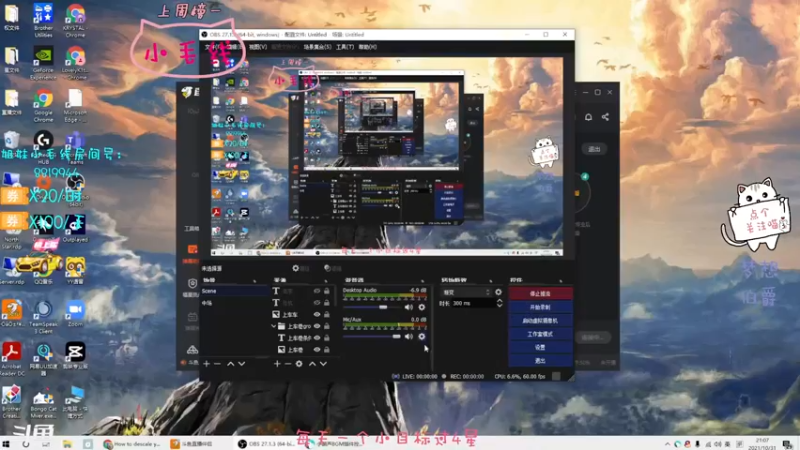Screen dimensions: 800x450
Task: Open Acrobat Reader DC desktop shortcut
Action: click(12, 359)
